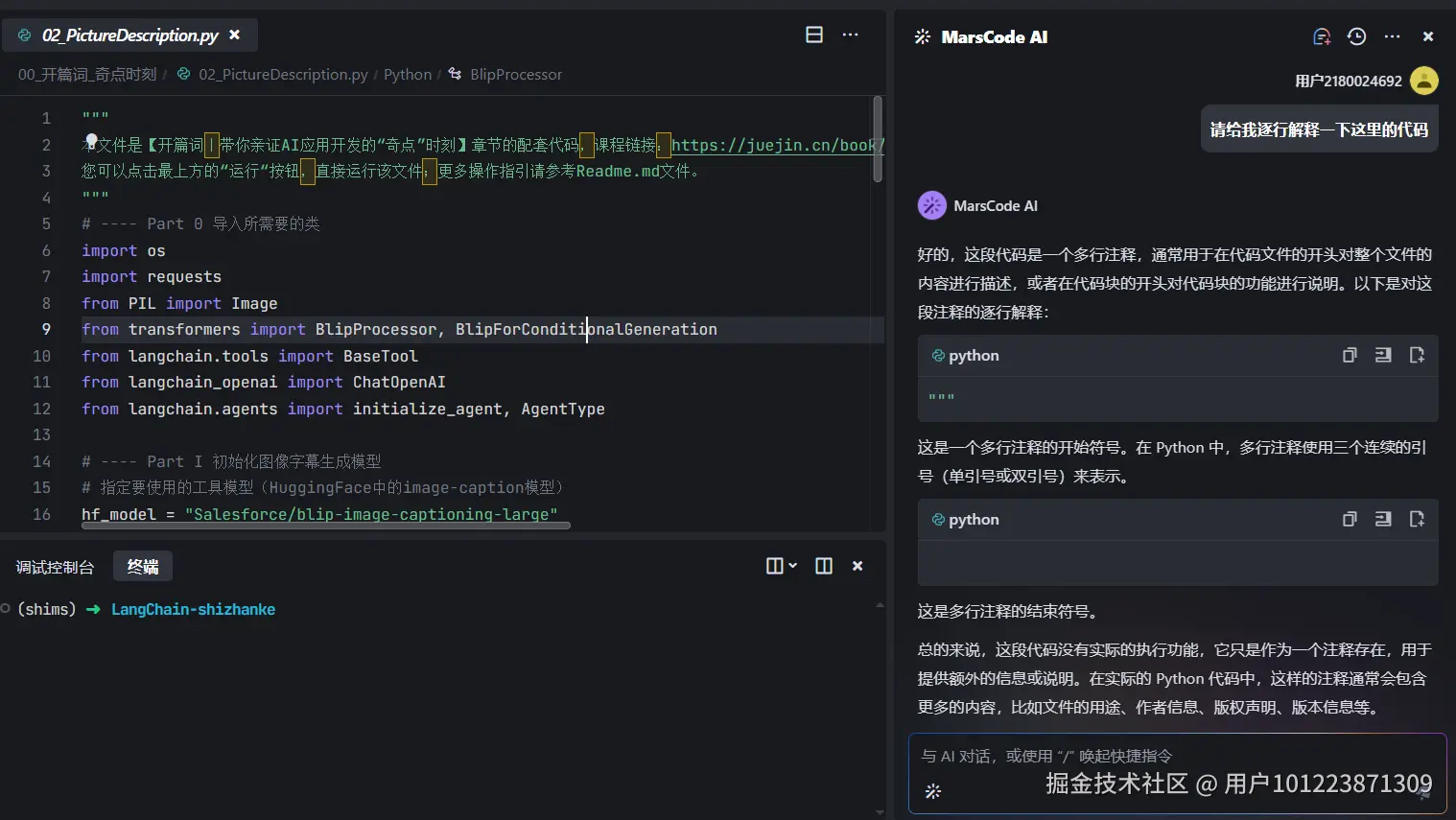Create new file from second code snippet
1456x820 pixels.
[1417, 519]
